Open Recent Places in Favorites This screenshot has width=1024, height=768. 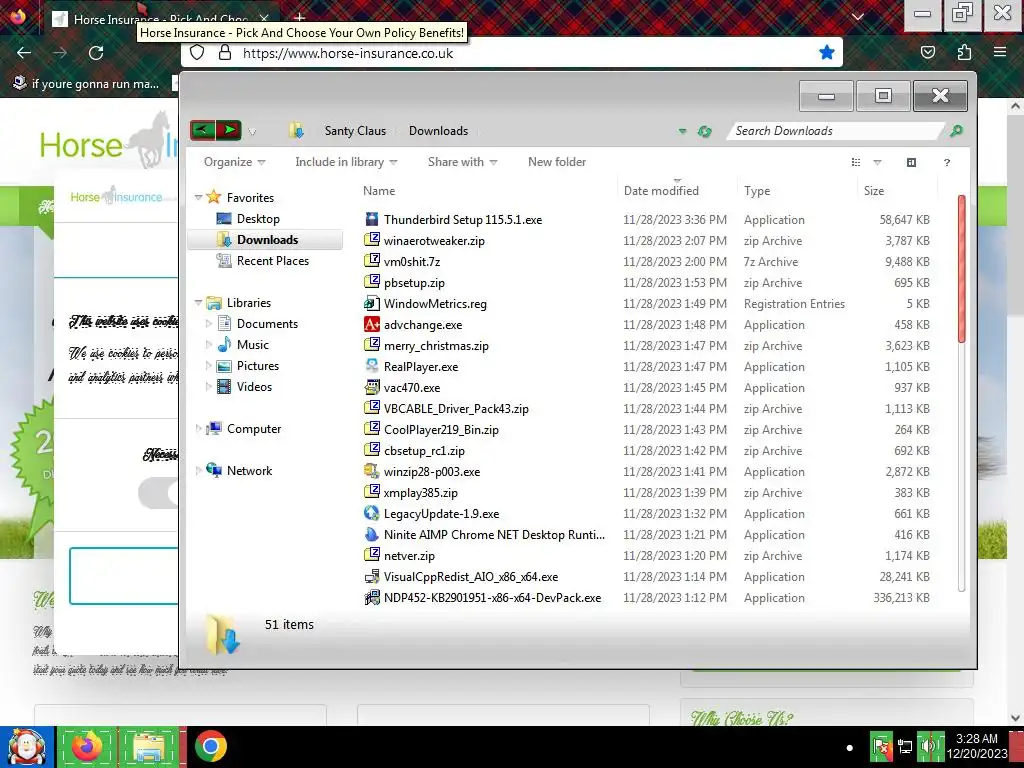pyautogui.click(x=272, y=261)
